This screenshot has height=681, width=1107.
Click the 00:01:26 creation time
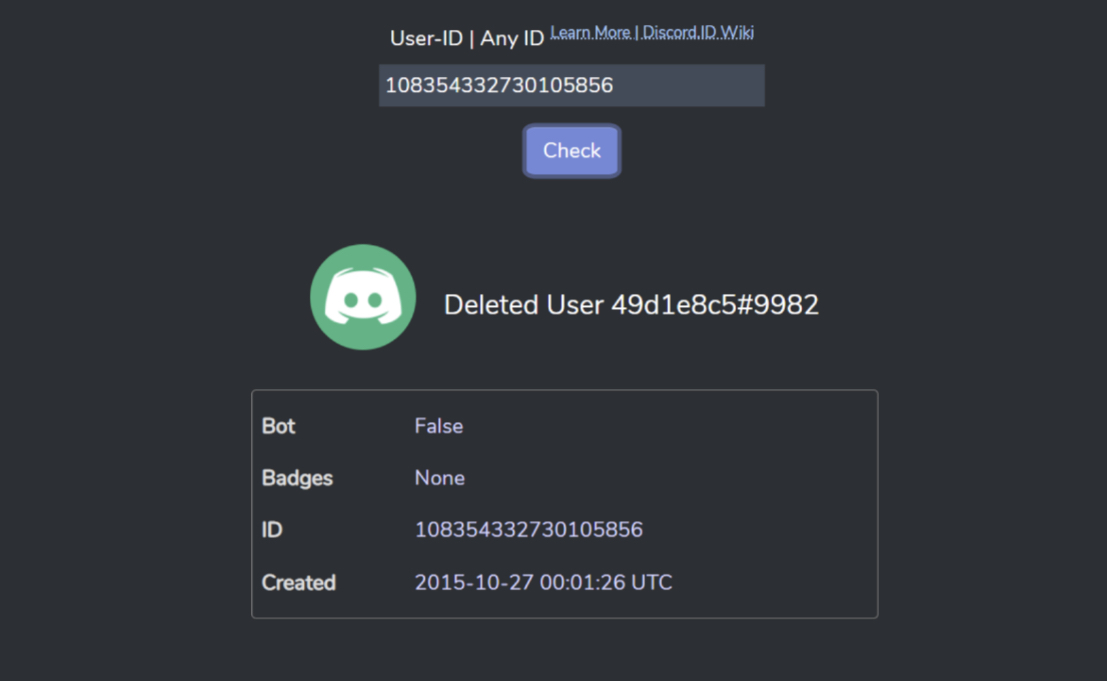[x=581, y=582]
